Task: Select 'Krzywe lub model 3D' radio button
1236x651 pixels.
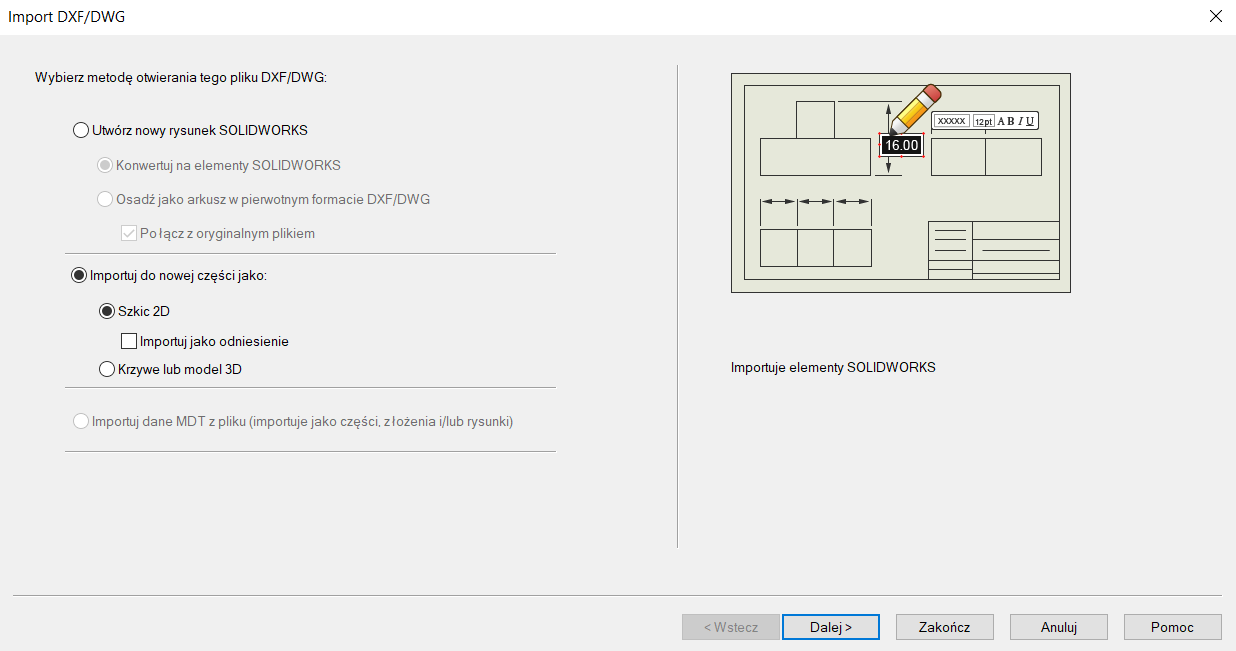Action: 107,369
